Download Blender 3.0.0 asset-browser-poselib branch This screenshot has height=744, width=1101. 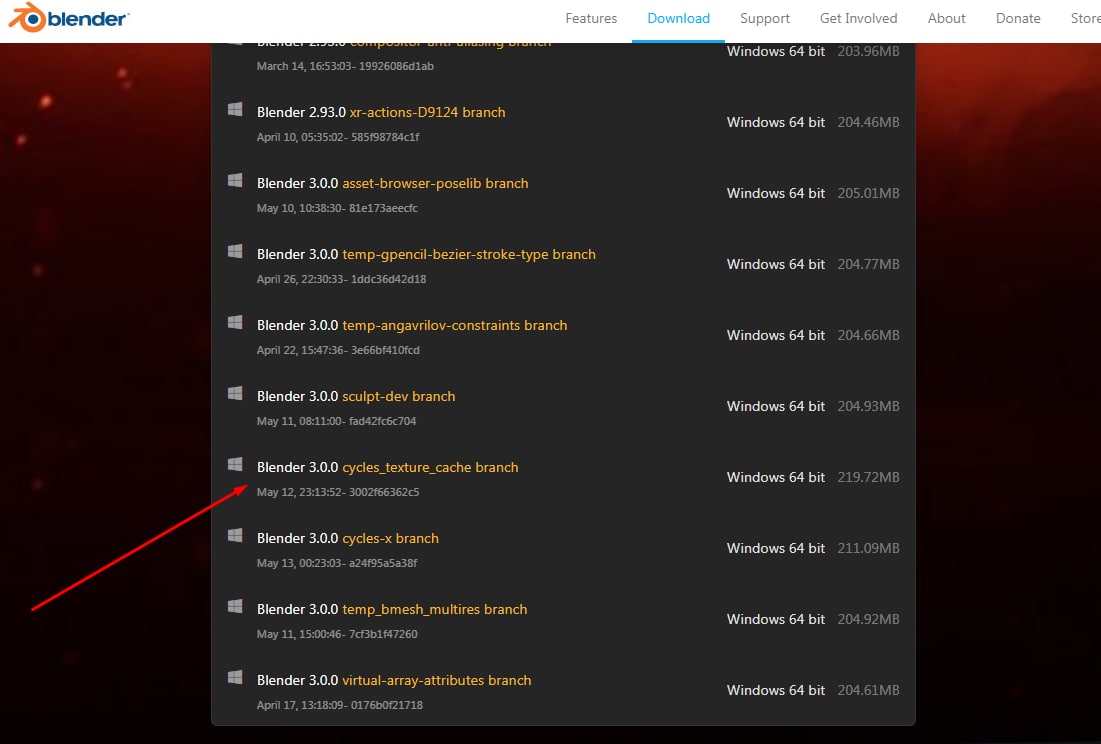[393, 183]
